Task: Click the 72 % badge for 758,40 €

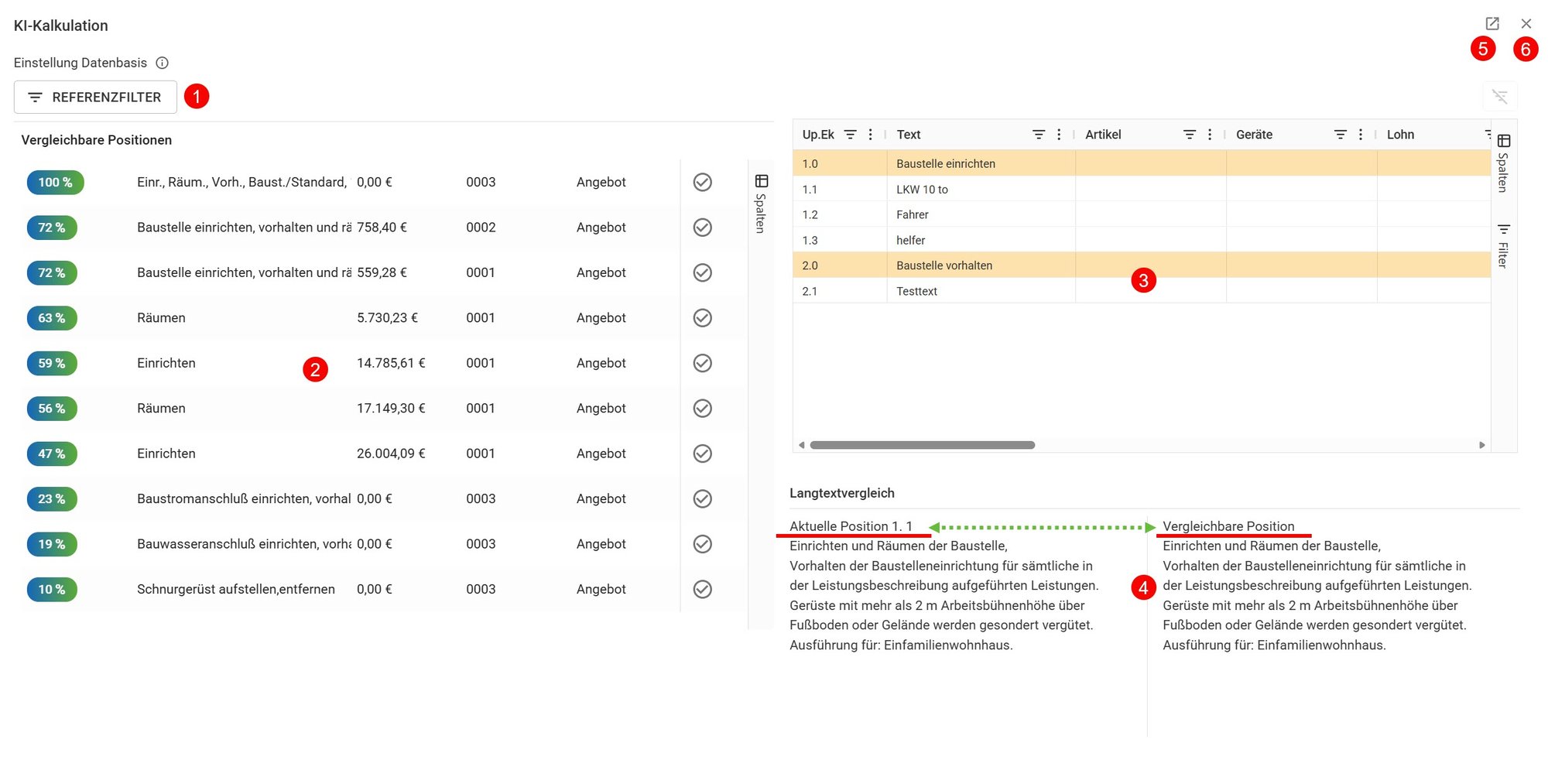Action: click(52, 228)
